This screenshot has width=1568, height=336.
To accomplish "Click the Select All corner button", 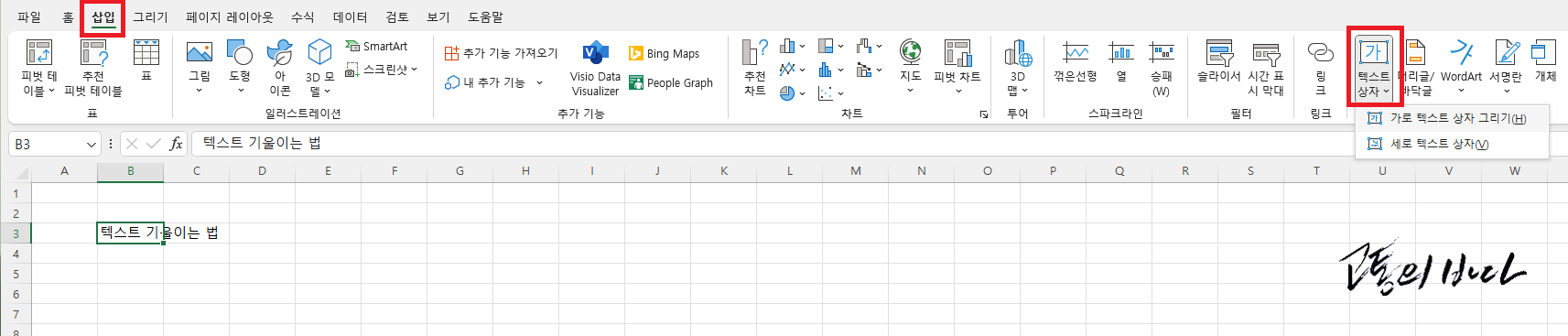I will point(16,171).
